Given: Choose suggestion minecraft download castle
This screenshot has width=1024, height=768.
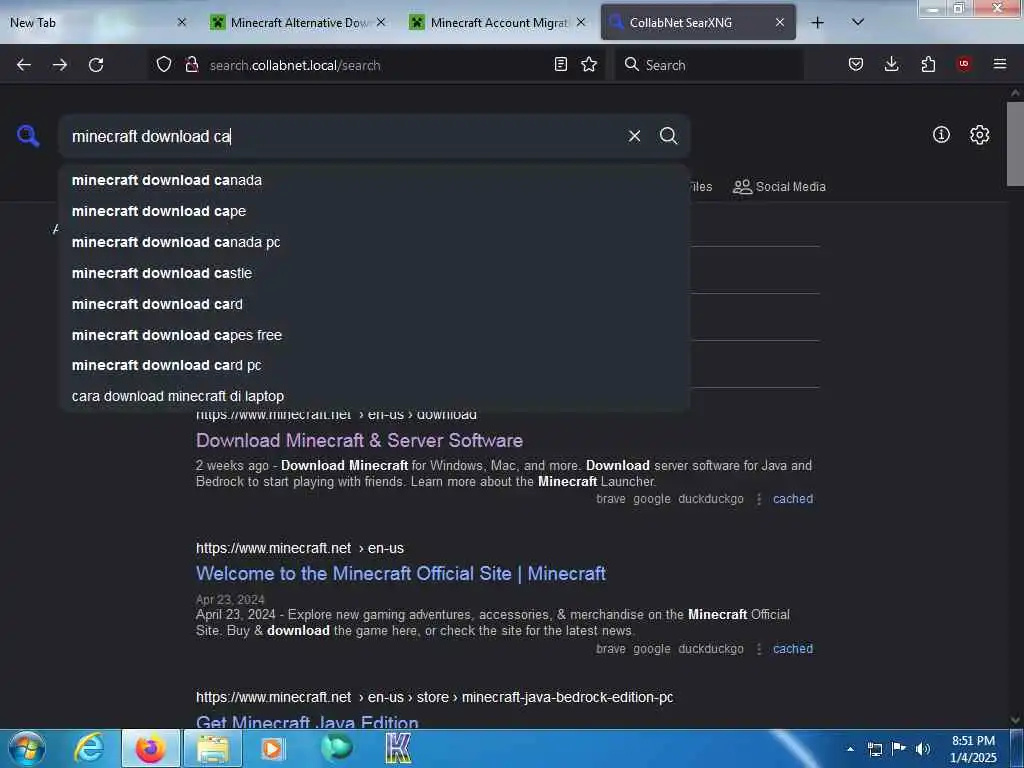Looking at the screenshot, I should click(x=374, y=273).
